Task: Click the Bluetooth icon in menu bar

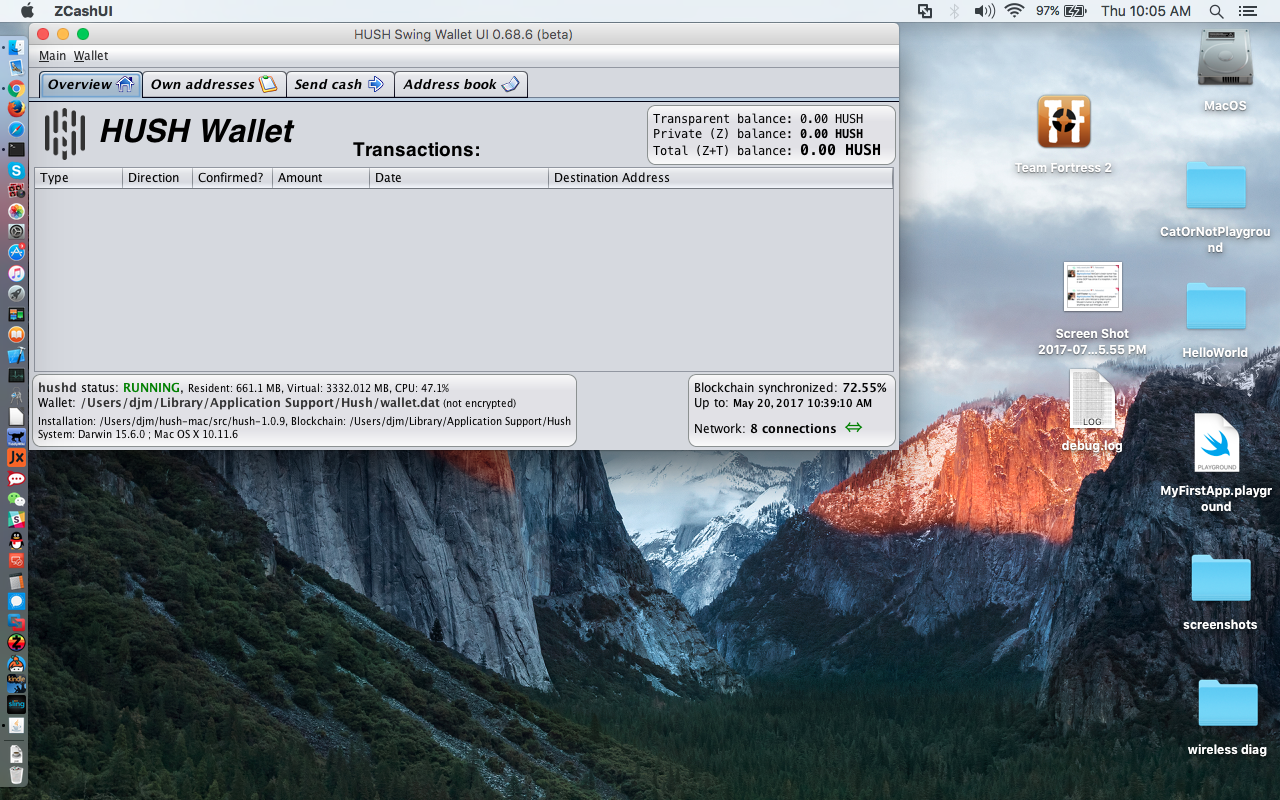Action: [954, 11]
